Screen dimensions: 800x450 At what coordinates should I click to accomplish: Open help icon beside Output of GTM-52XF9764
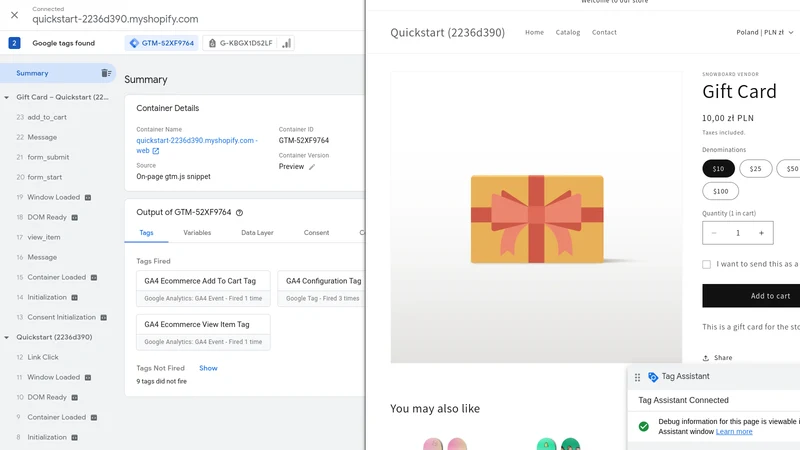[239, 212]
